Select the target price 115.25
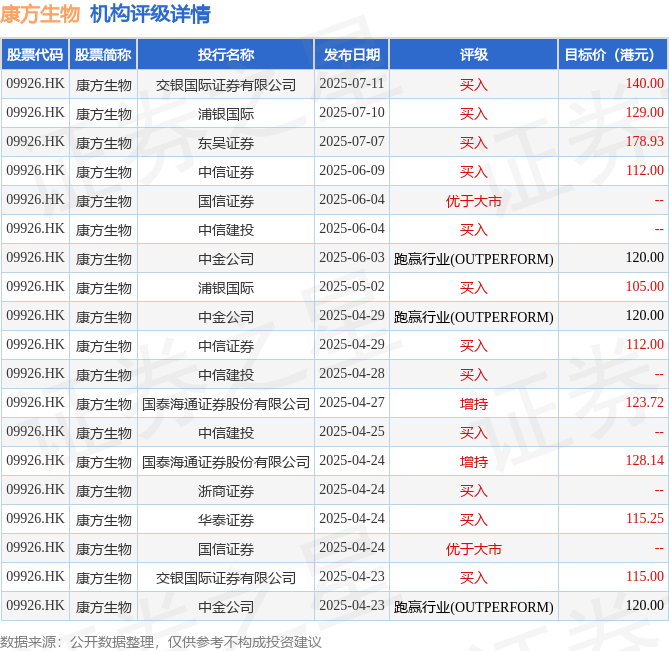This screenshot has width=669, height=651. click(644, 519)
